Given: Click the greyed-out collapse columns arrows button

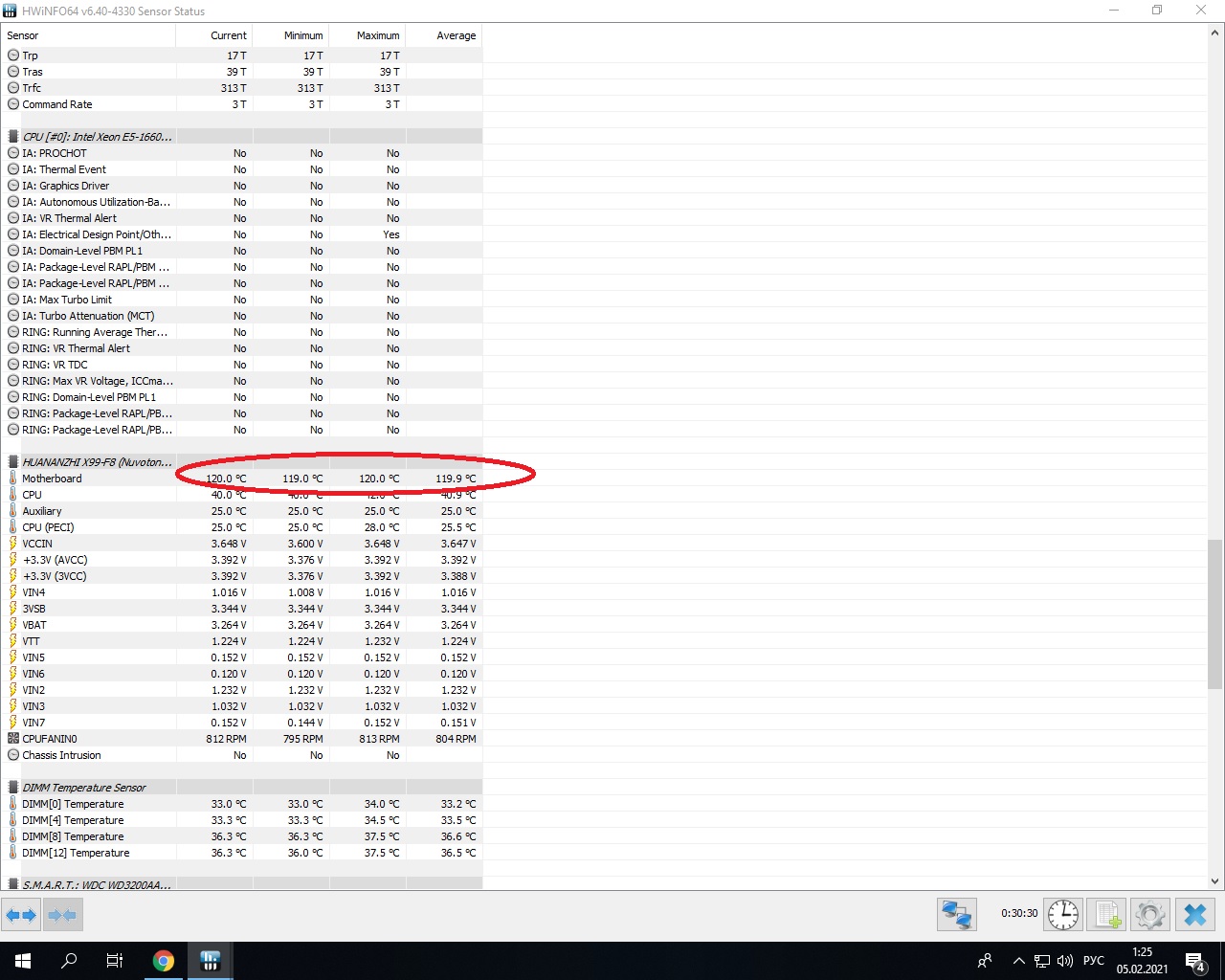Looking at the screenshot, I should coord(62,915).
